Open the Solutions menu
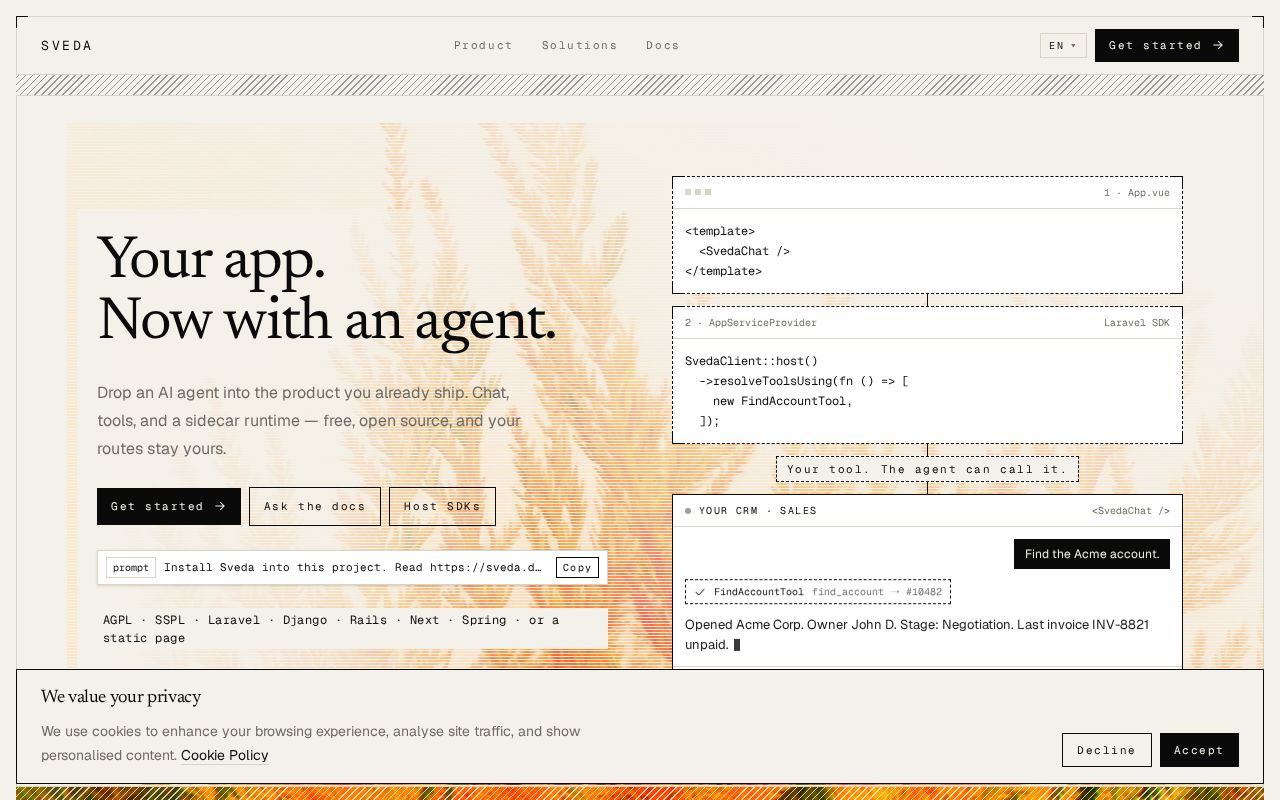Viewport: 1280px width, 800px height. point(580,46)
